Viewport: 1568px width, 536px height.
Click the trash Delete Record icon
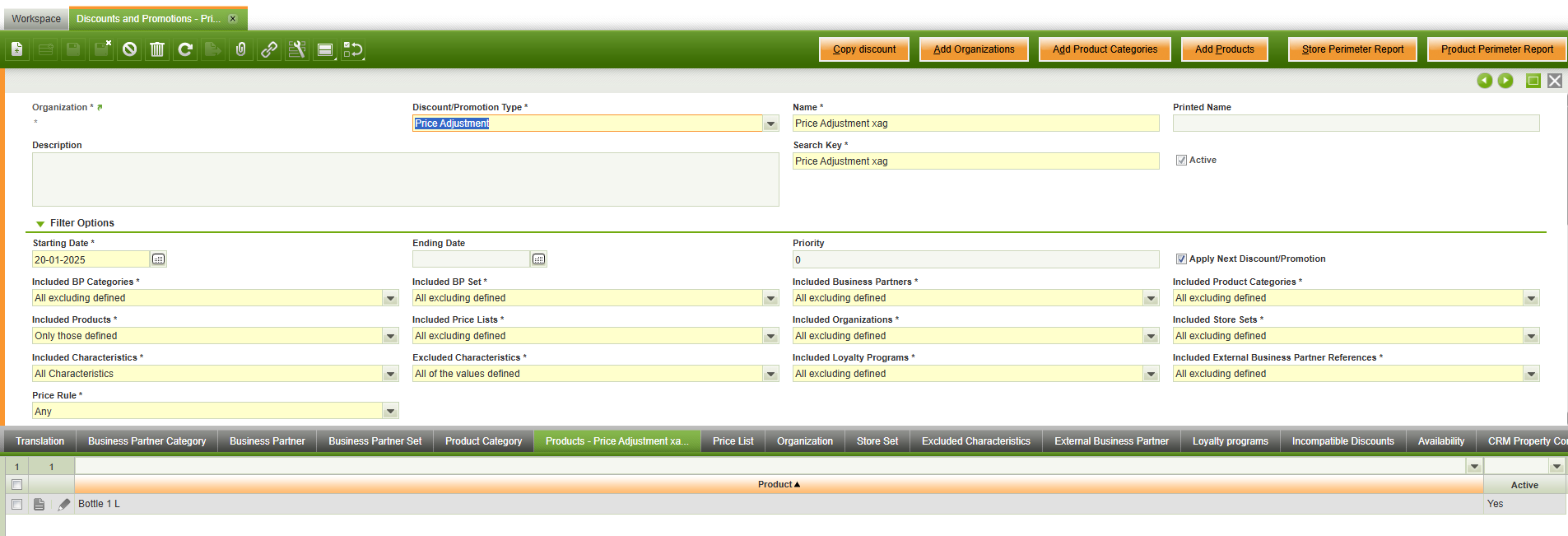click(157, 49)
